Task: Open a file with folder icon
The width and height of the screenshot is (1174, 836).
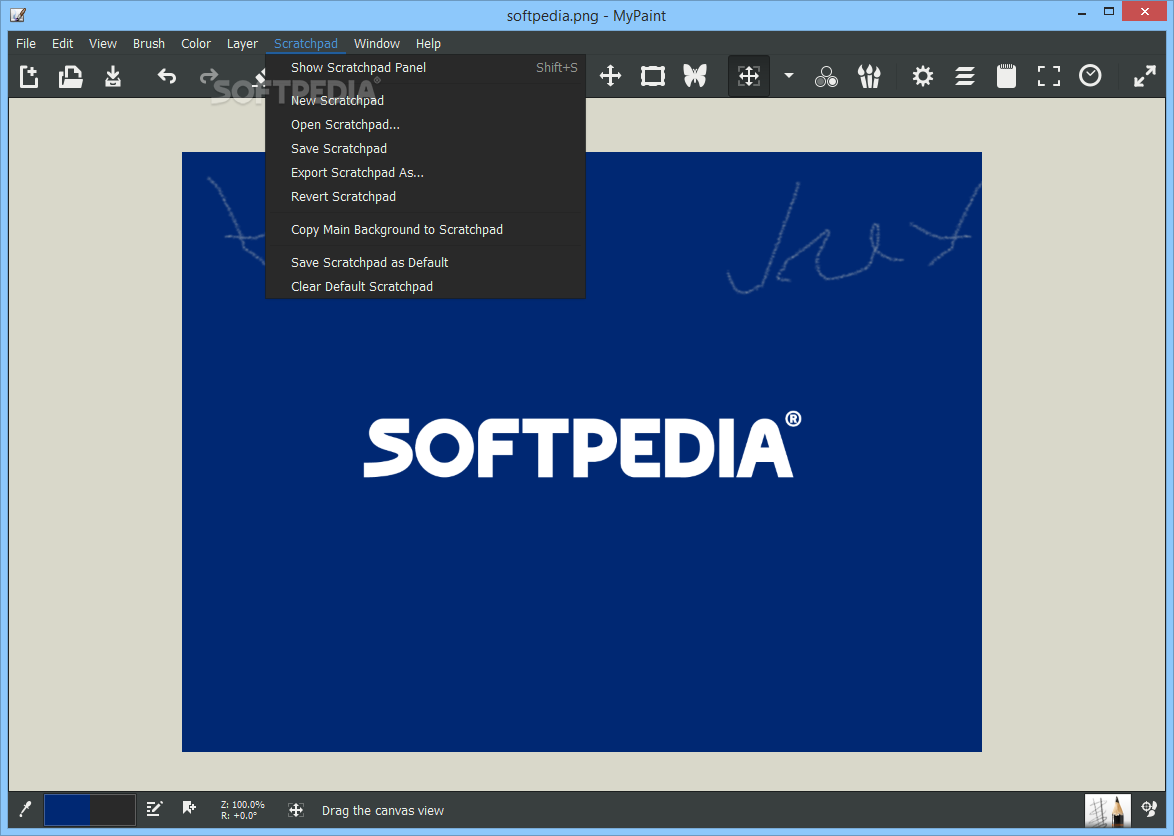Action: click(x=70, y=76)
